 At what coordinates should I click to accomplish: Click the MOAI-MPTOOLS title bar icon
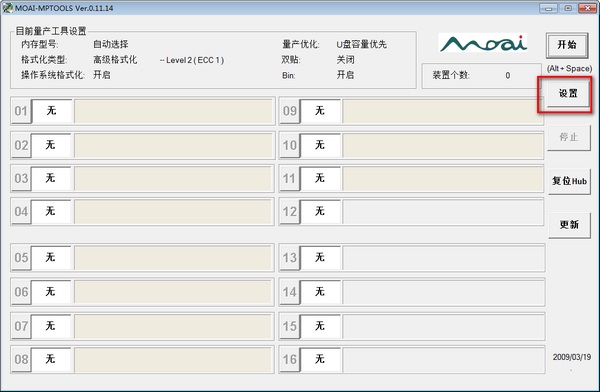(7, 8)
